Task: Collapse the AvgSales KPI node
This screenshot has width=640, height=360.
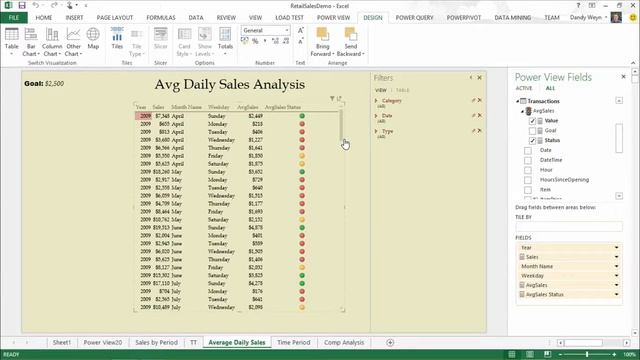Action: (522, 111)
